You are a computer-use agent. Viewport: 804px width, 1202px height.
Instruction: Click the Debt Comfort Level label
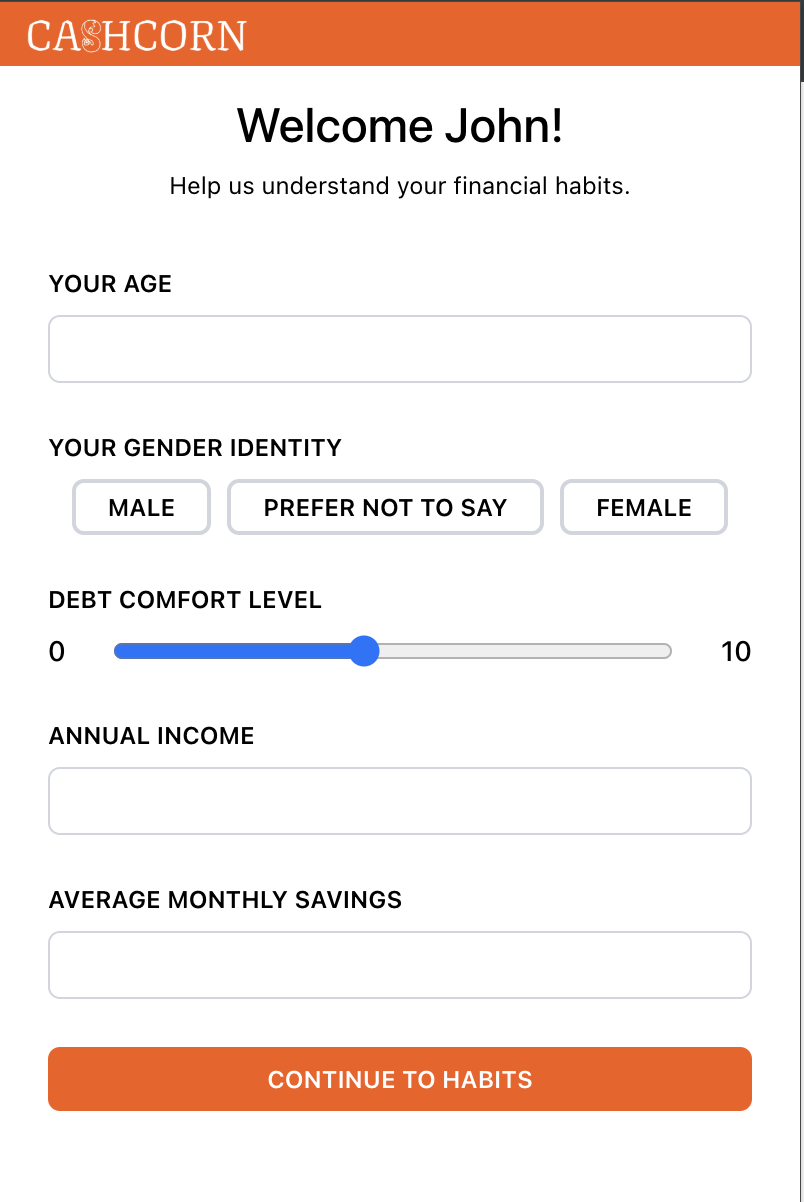tap(185, 600)
